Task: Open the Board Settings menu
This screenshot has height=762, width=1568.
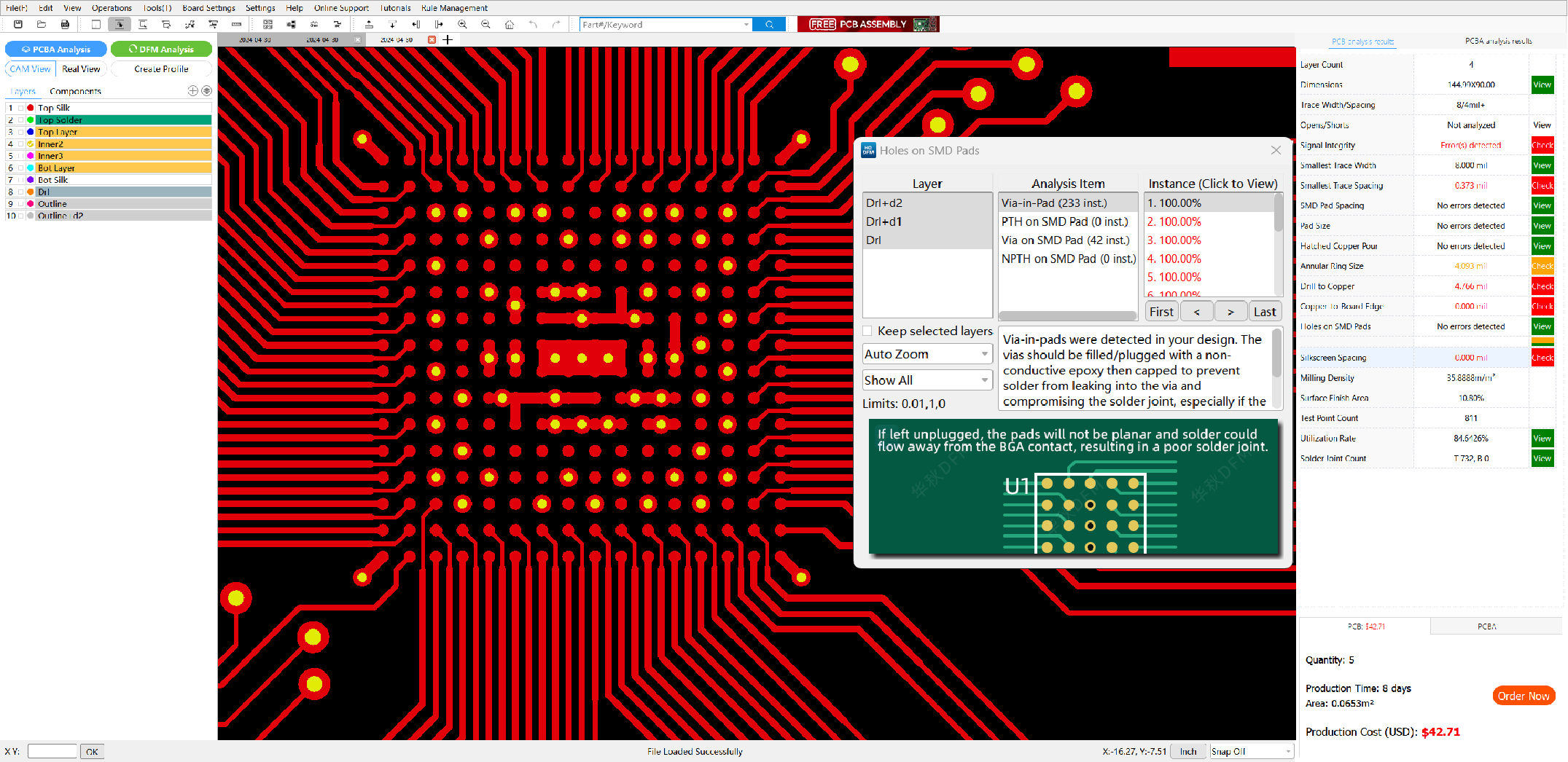Action: 208,8
